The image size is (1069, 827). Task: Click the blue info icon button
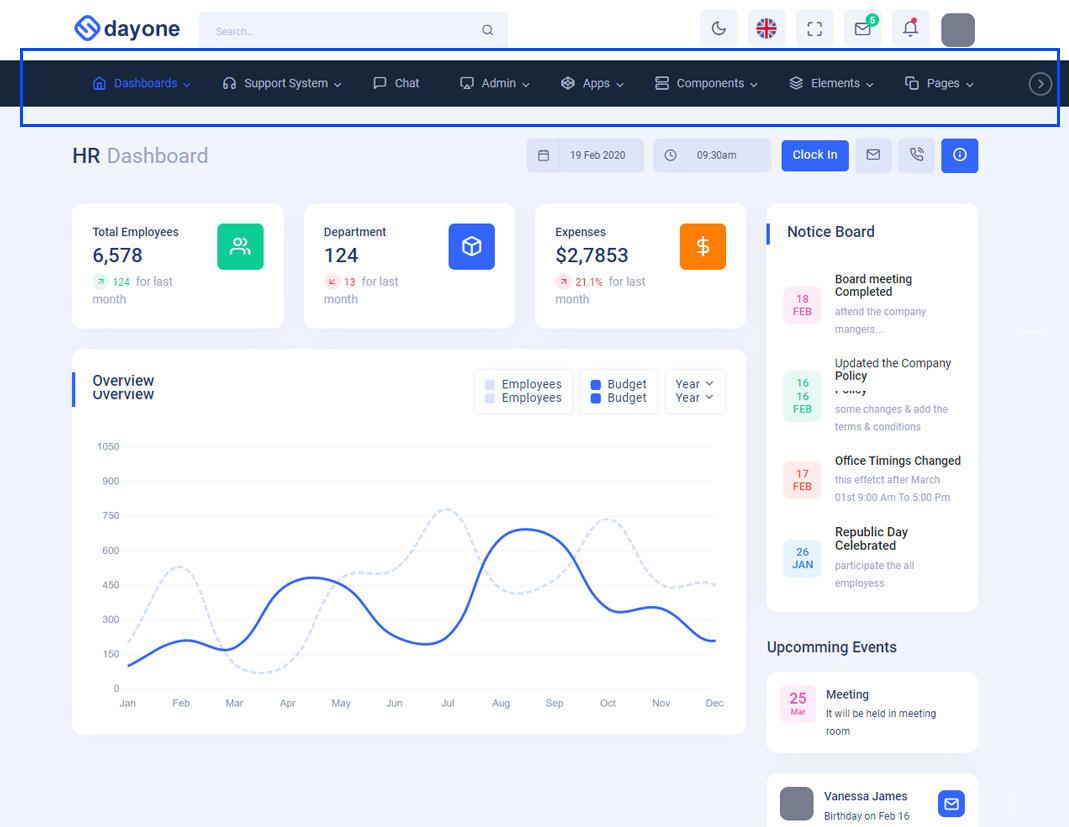point(959,155)
